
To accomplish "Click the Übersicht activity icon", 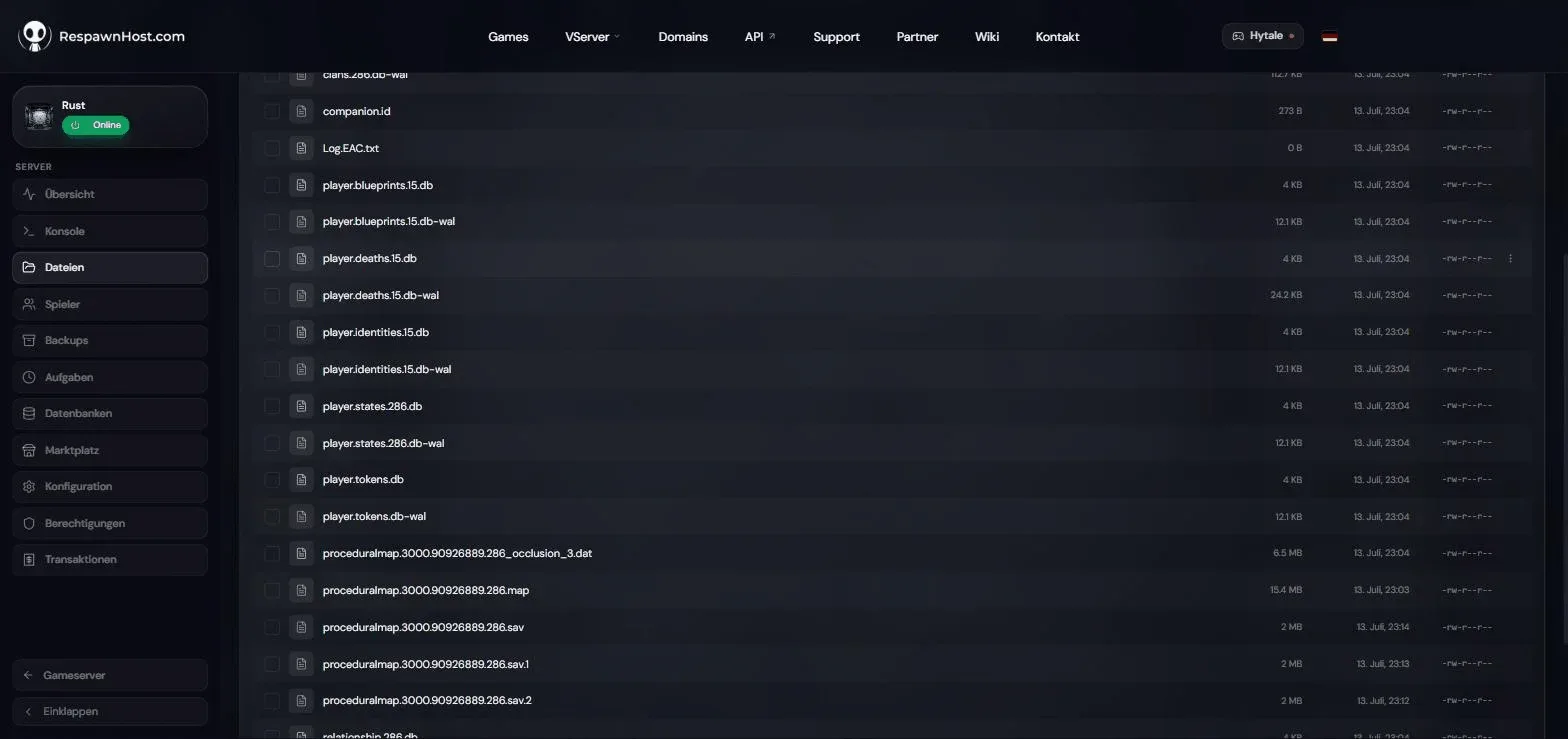I will [x=29, y=194].
